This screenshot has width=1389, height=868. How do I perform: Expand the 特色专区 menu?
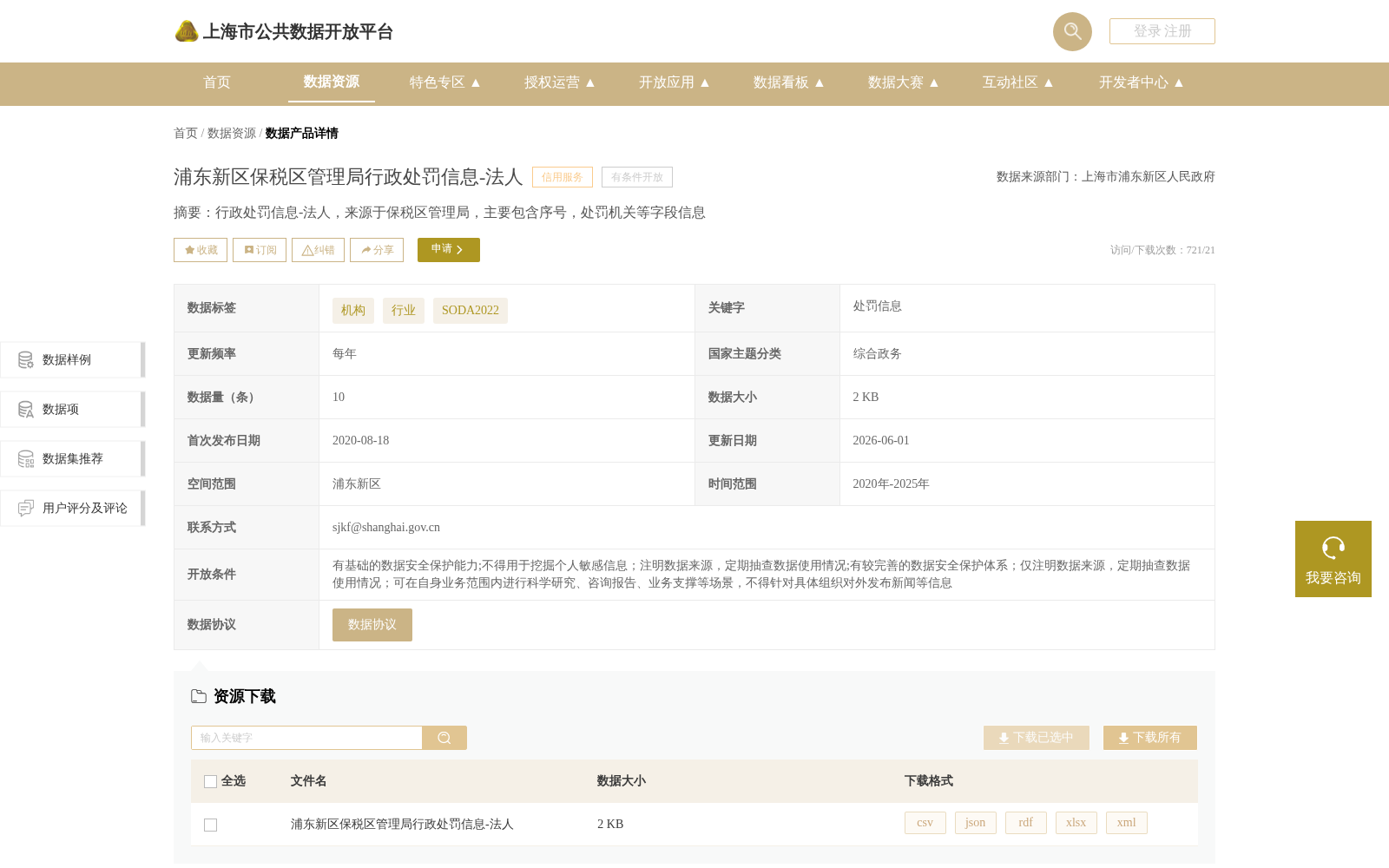tap(445, 82)
